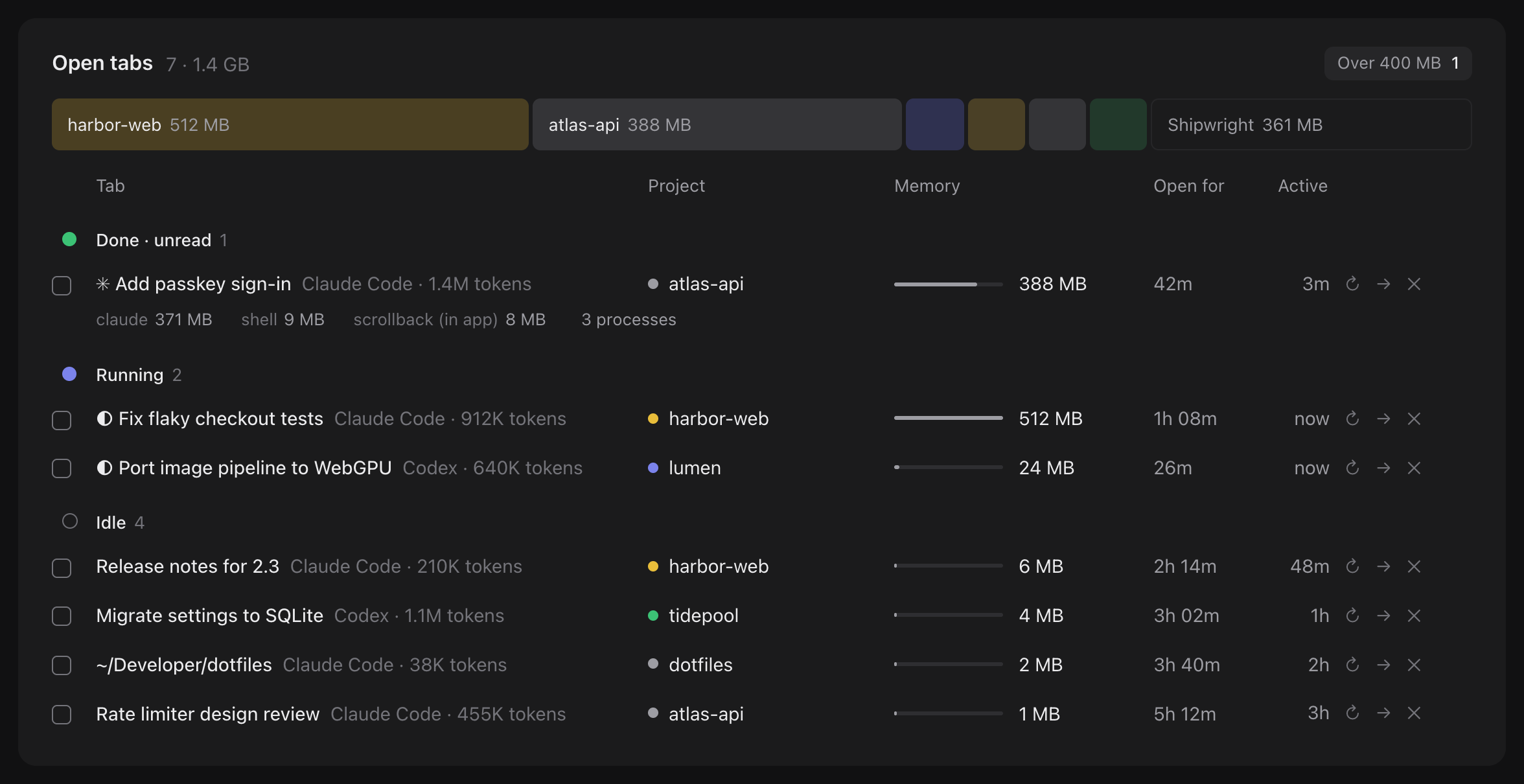Tick the Migrate settings to SQLite checkbox

62,616
